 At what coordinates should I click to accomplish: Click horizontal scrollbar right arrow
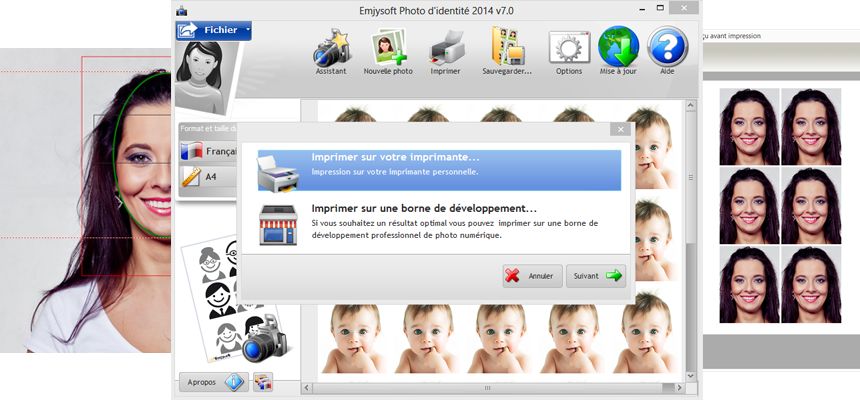(x=680, y=388)
